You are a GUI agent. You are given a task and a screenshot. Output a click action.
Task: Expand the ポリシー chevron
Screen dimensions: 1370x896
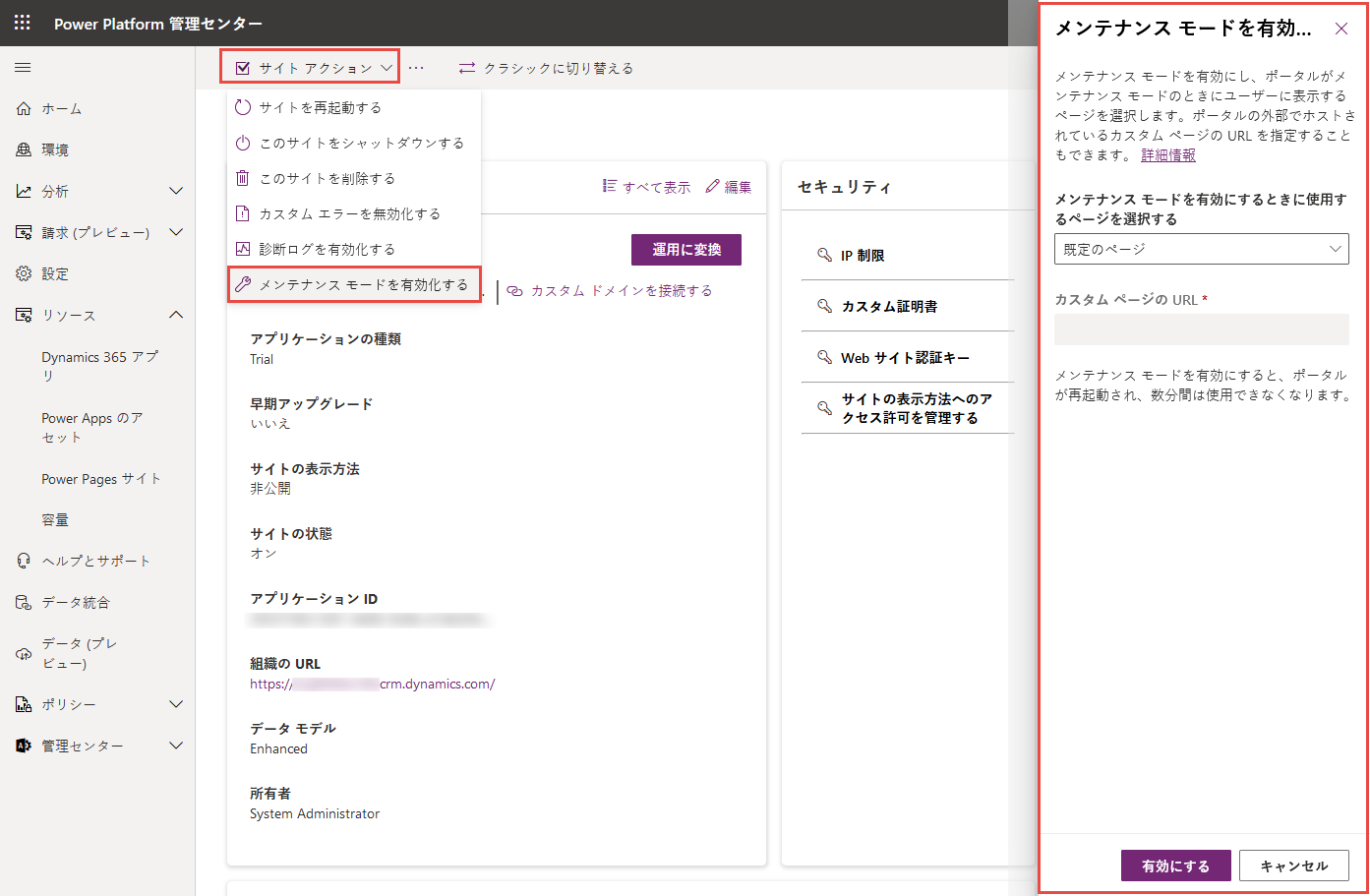(176, 704)
